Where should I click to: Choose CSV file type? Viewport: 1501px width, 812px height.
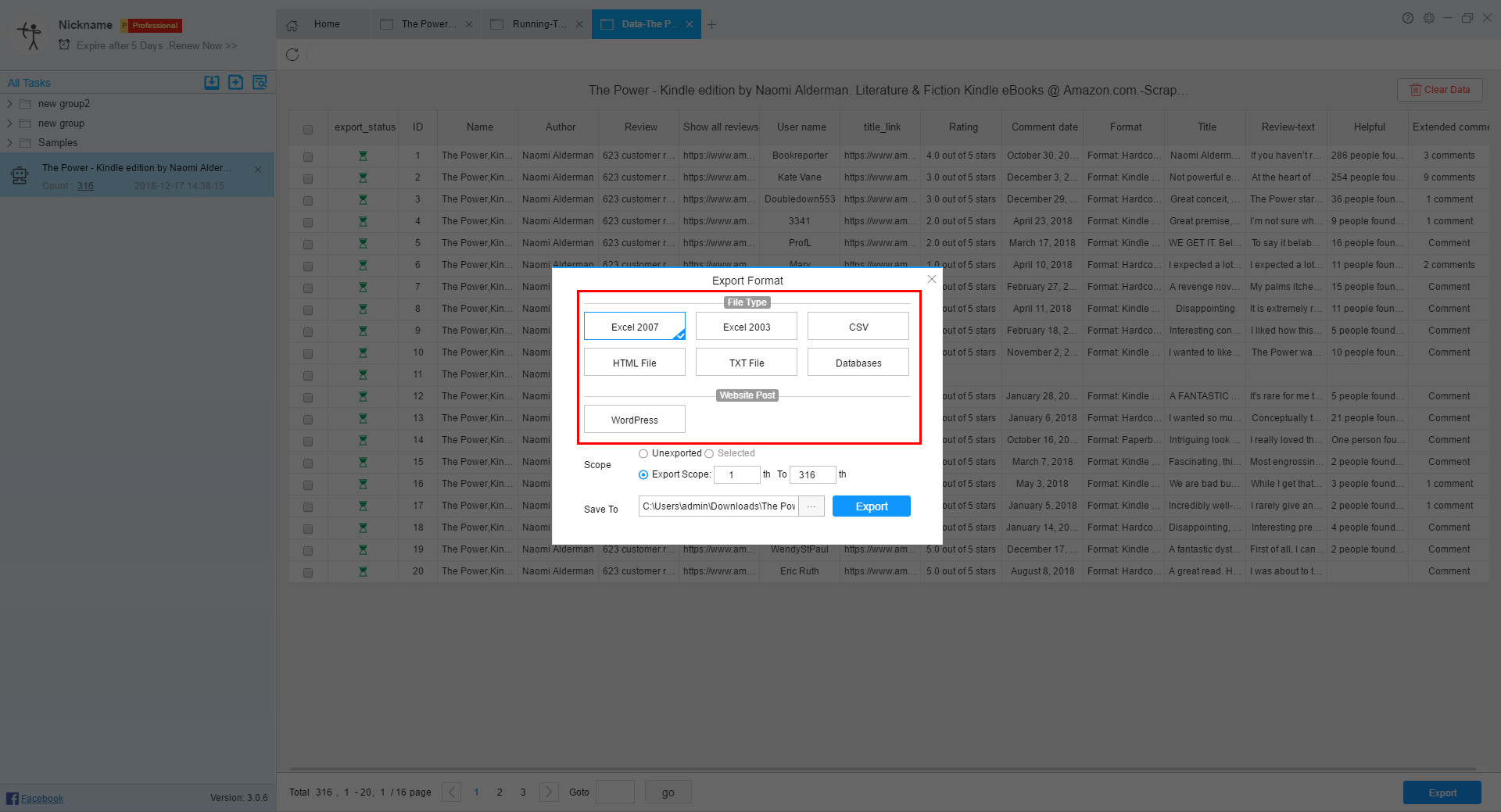[858, 326]
